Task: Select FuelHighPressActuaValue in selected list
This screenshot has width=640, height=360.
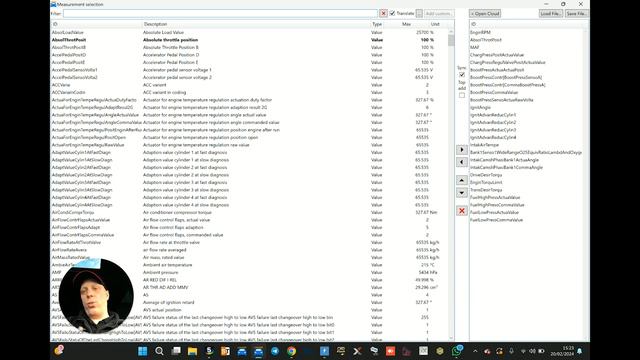Action: [x=495, y=197]
